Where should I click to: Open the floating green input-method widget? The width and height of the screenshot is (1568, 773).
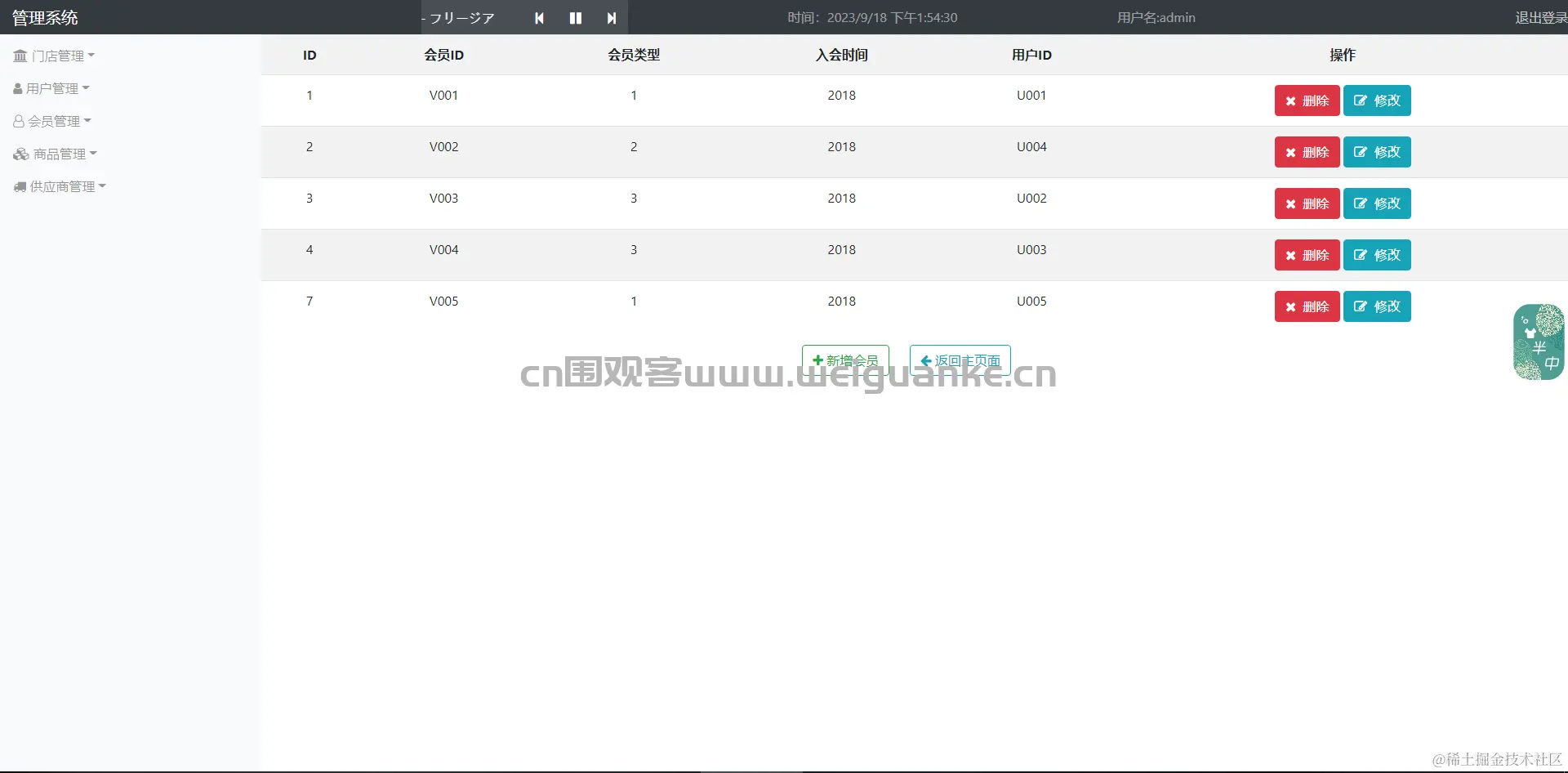click(1539, 342)
